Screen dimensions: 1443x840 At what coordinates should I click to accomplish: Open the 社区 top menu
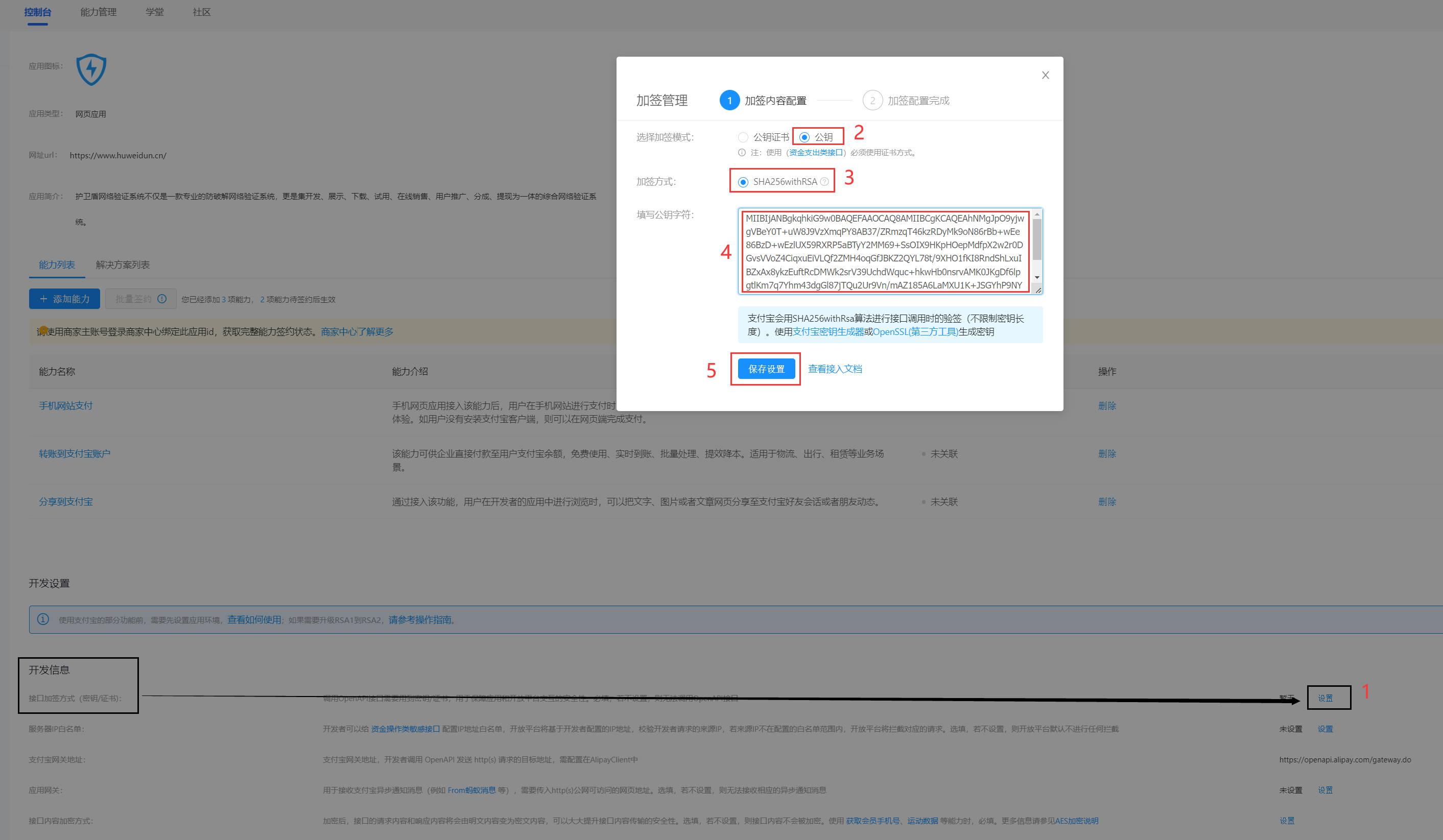click(x=202, y=12)
